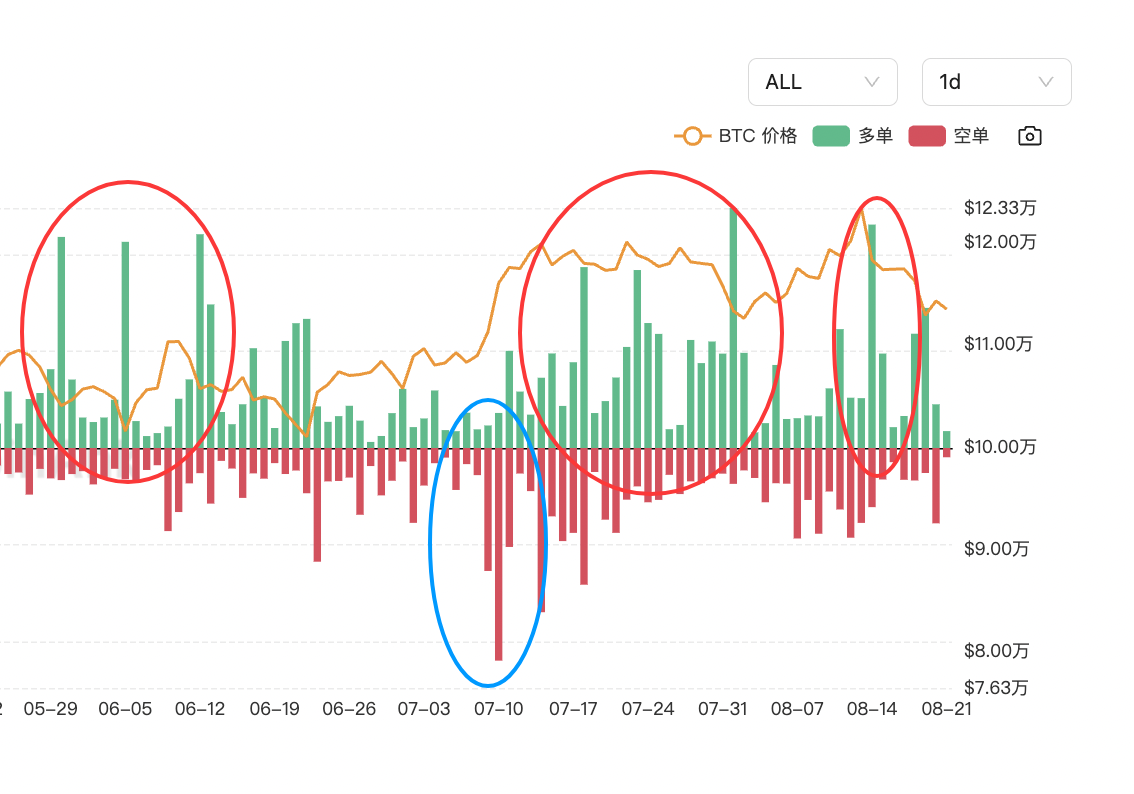Click the 08-21 date label on axis
The height and width of the screenshot is (794, 1134).
[x=946, y=709]
